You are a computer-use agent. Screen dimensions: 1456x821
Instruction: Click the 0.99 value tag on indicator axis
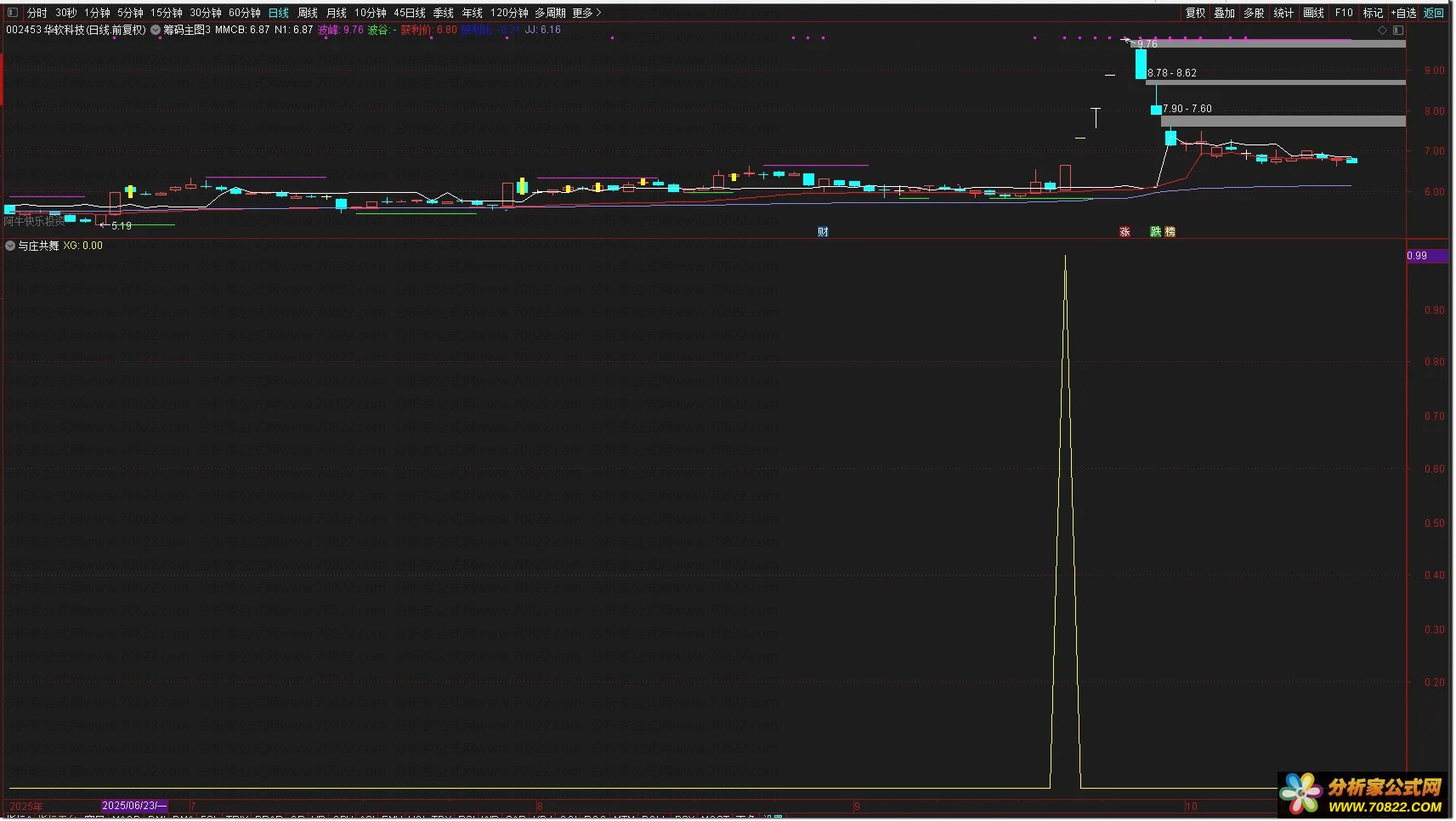(1428, 256)
